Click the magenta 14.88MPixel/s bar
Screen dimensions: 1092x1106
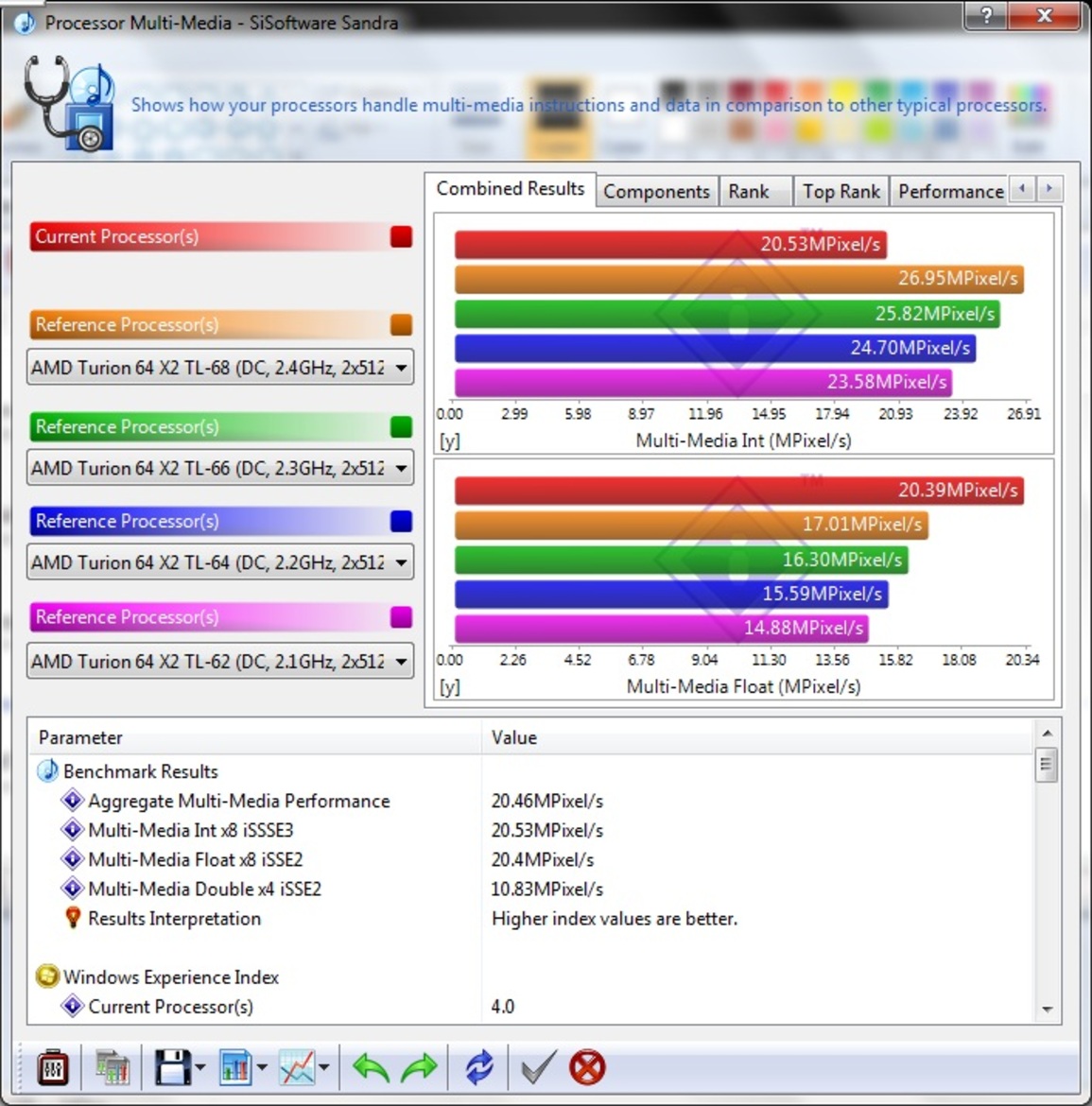(662, 629)
